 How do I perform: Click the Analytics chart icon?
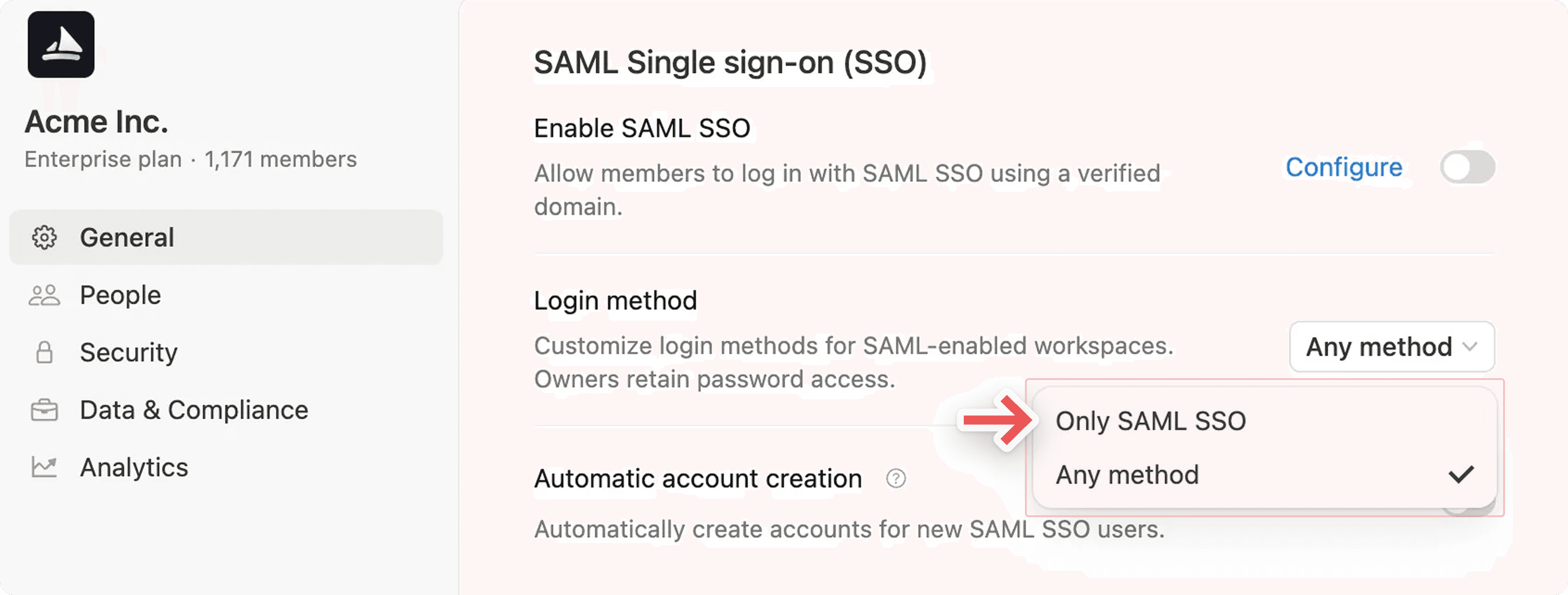[44, 467]
